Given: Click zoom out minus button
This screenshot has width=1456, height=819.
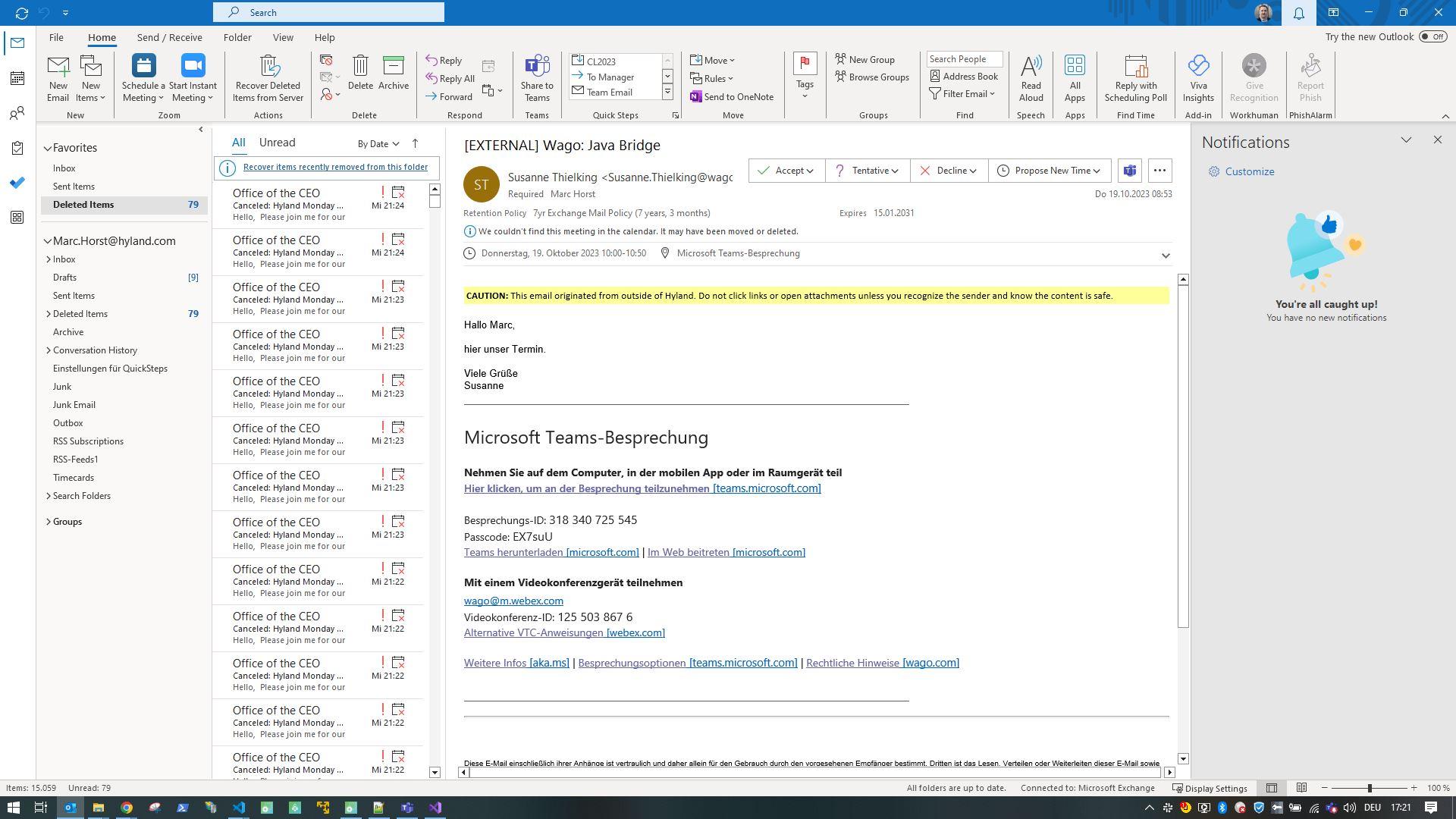Looking at the screenshot, I should (x=1325, y=788).
